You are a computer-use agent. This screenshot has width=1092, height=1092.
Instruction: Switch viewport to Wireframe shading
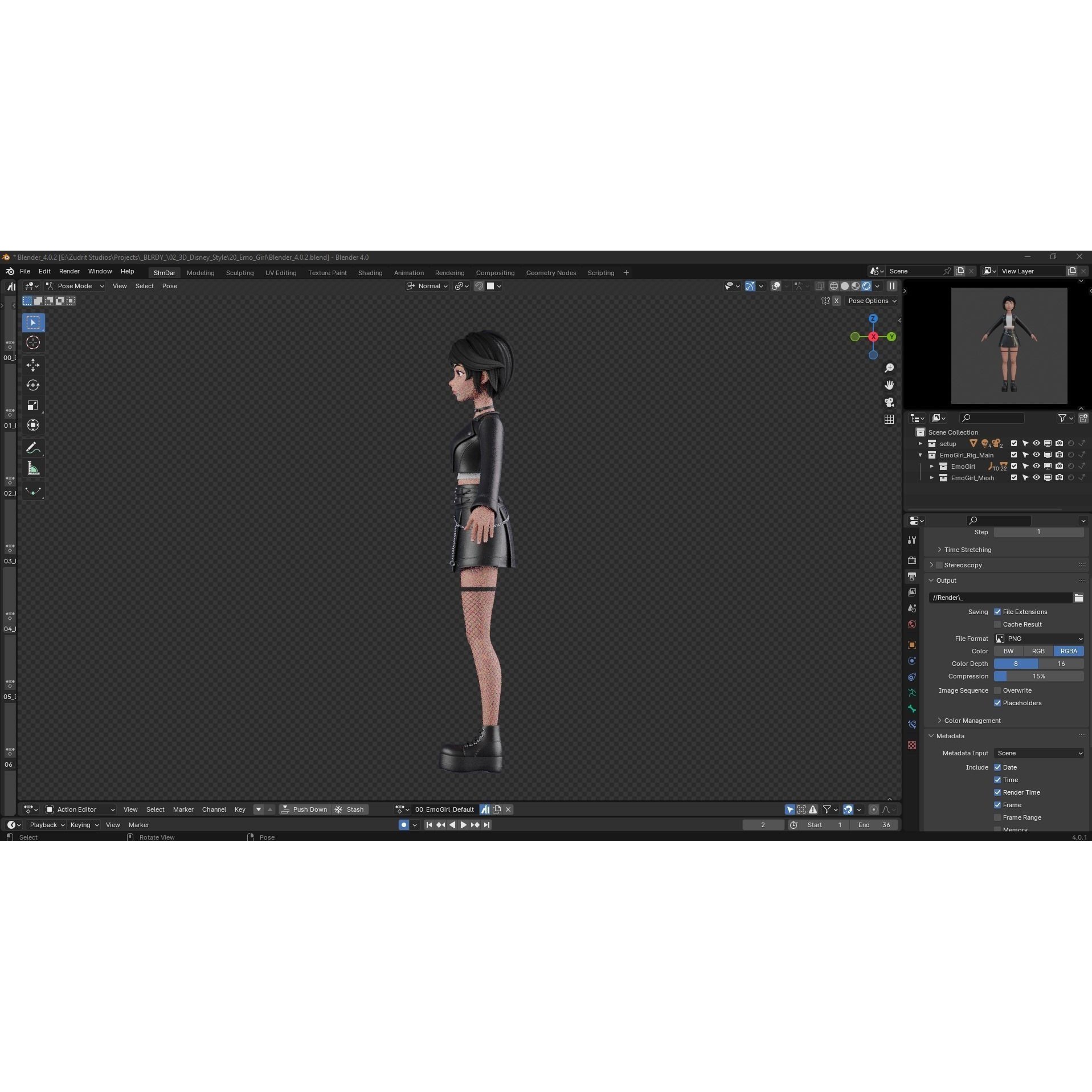click(833, 286)
